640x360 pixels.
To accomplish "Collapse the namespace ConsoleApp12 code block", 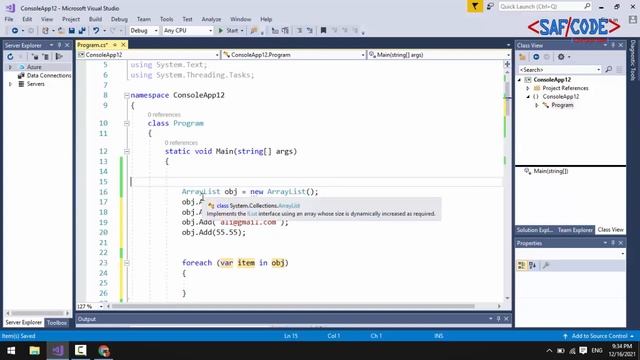I will (127, 95).
